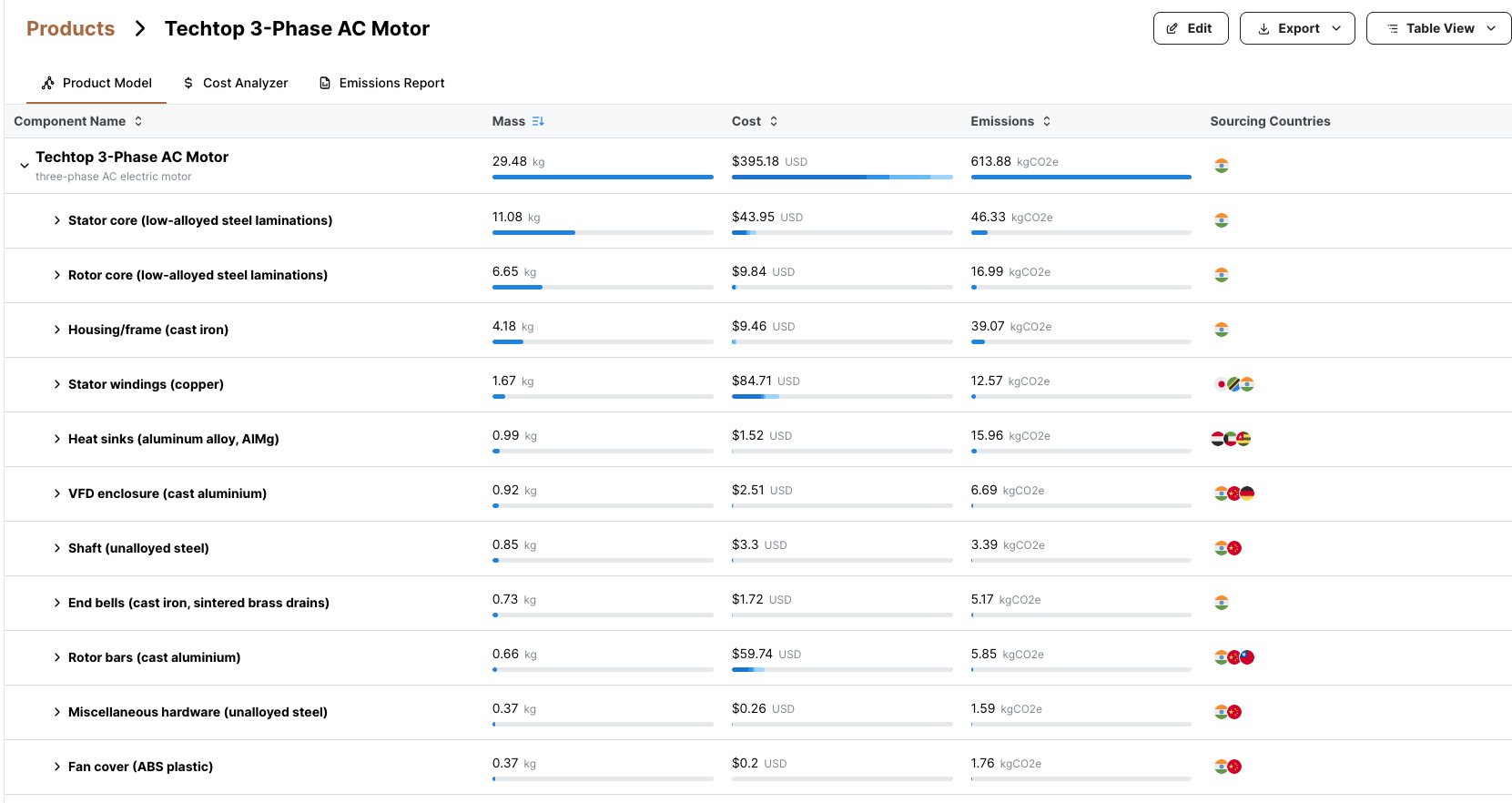
Task: Click the dollar icon on Cost Analyzer
Action: click(188, 83)
